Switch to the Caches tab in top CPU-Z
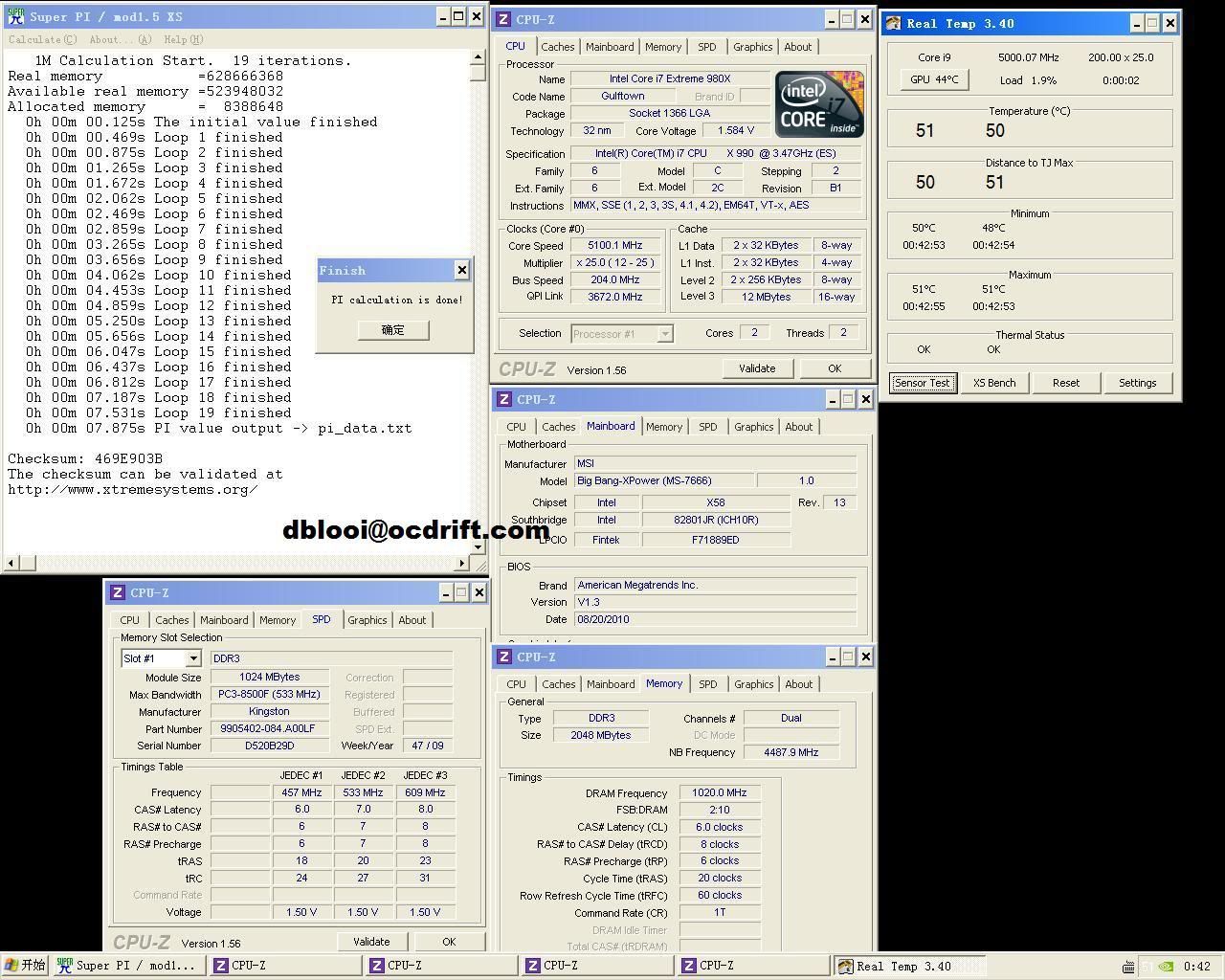 [557, 47]
